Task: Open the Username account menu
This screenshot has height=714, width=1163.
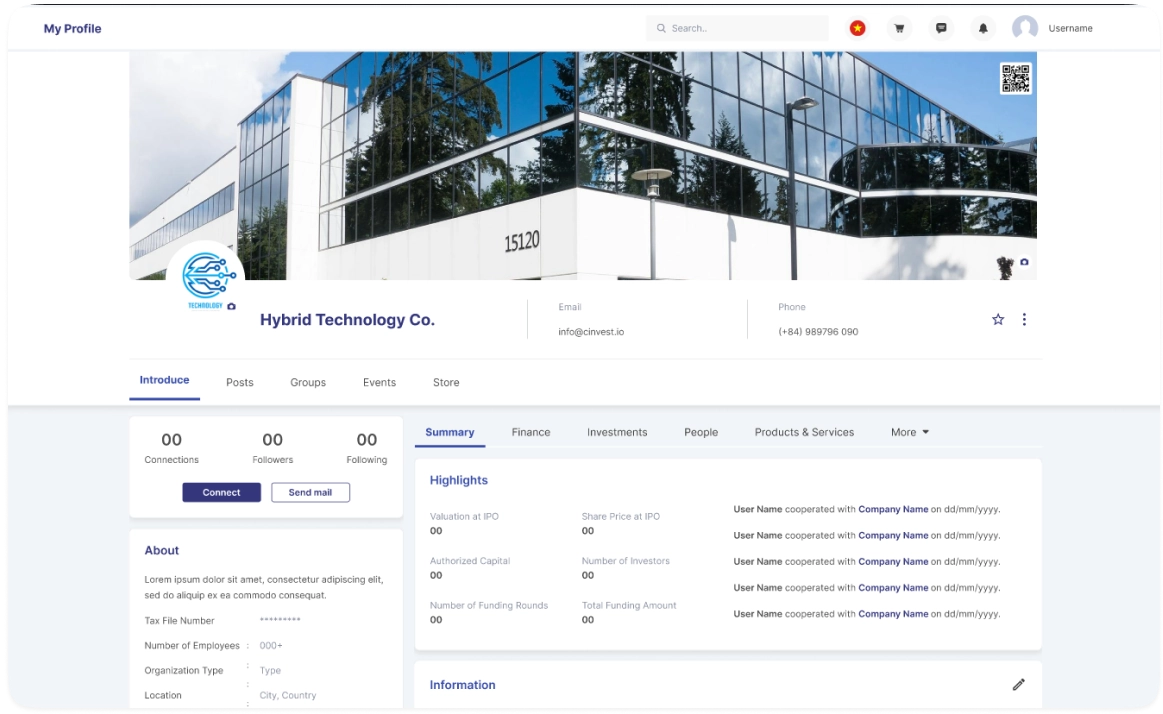Action: click(1052, 28)
